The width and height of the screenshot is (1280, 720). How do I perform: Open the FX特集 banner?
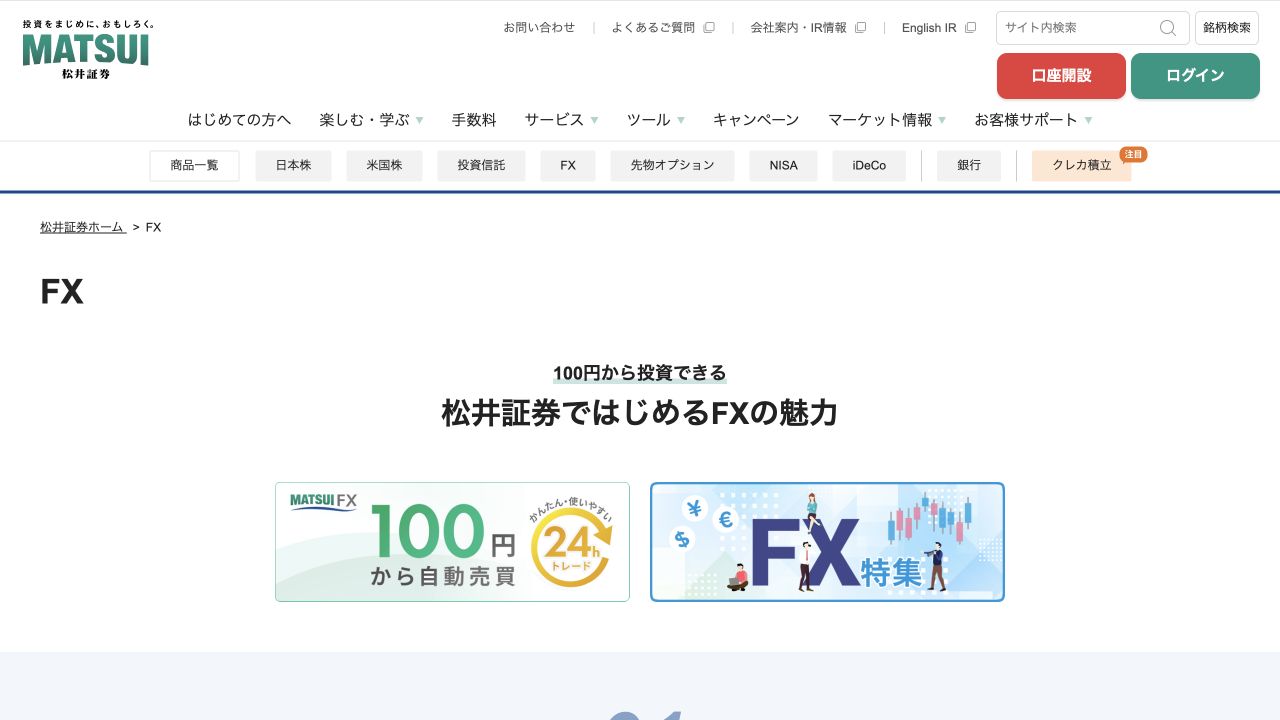pos(827,542)
